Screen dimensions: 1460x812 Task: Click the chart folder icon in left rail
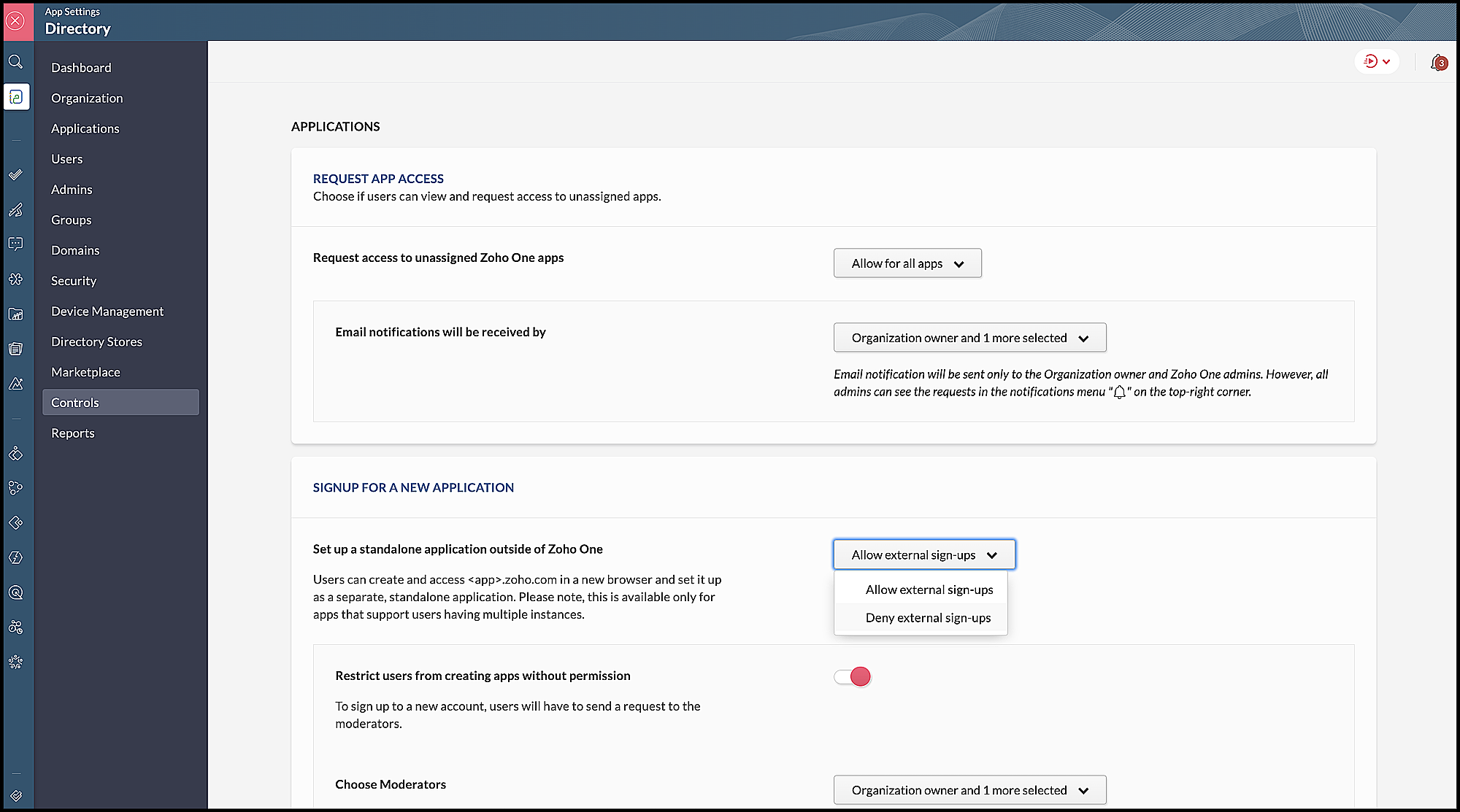point(15,314)
